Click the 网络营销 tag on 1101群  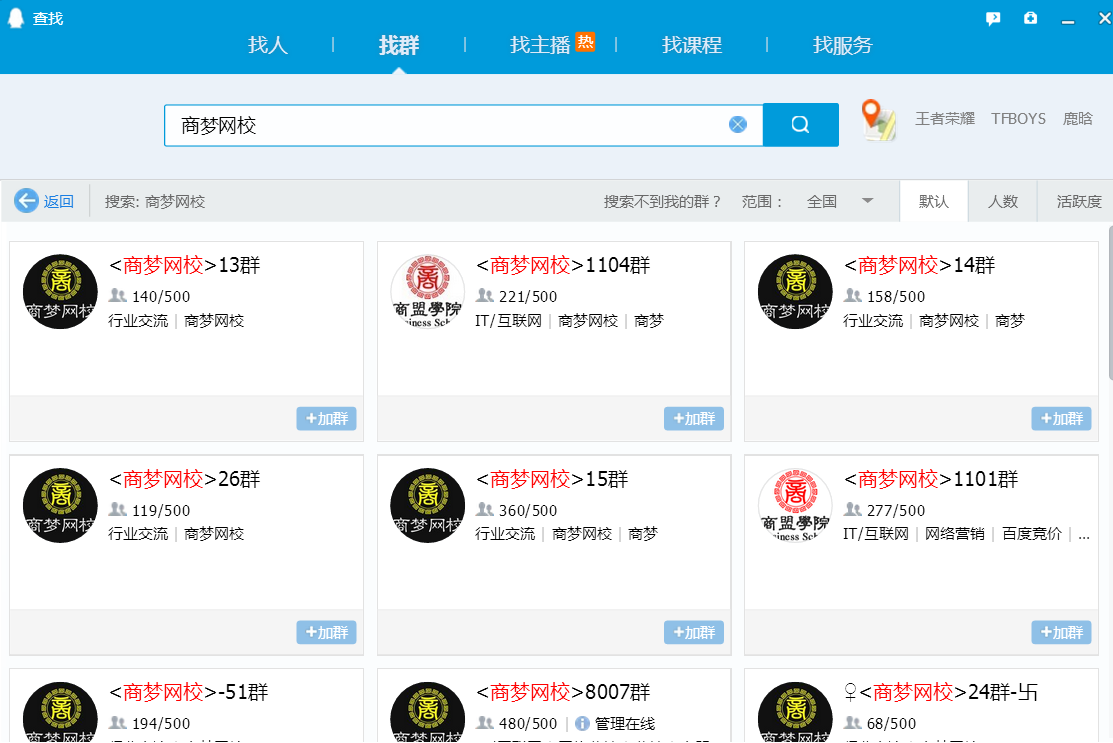(955, 534)
